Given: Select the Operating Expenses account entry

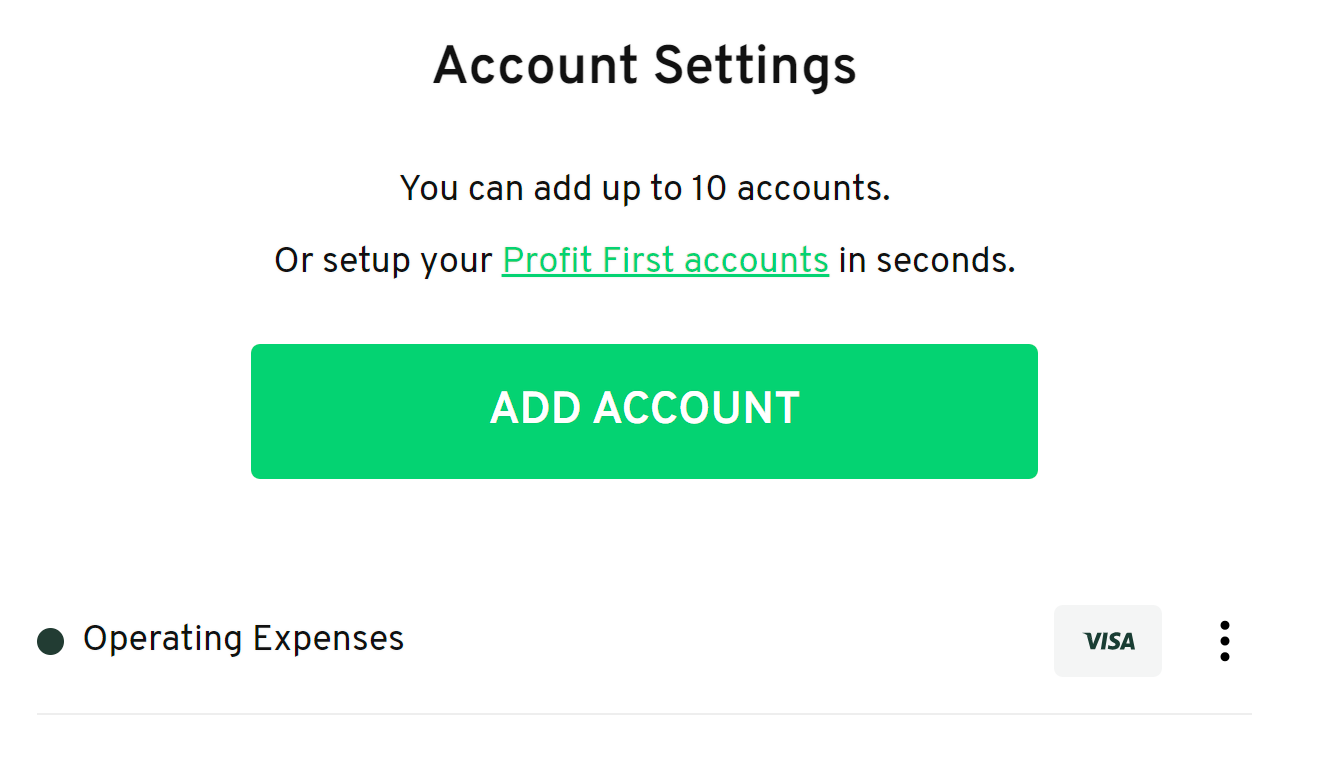Looking at the screenshot, I should click(x=243, y=639).
